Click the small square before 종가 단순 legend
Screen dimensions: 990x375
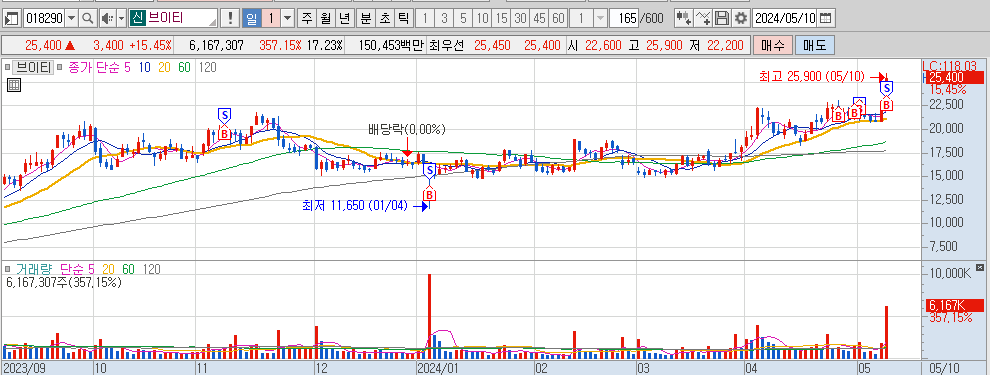tap(59, 67)
